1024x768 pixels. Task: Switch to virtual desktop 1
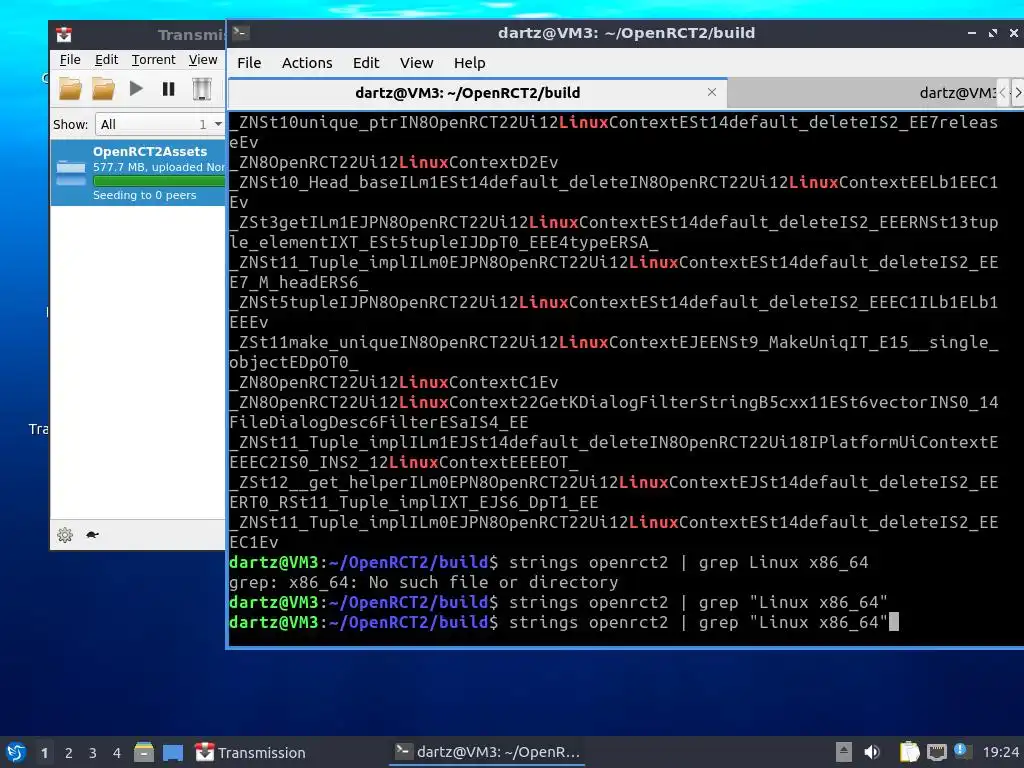(x=44, y=753)
